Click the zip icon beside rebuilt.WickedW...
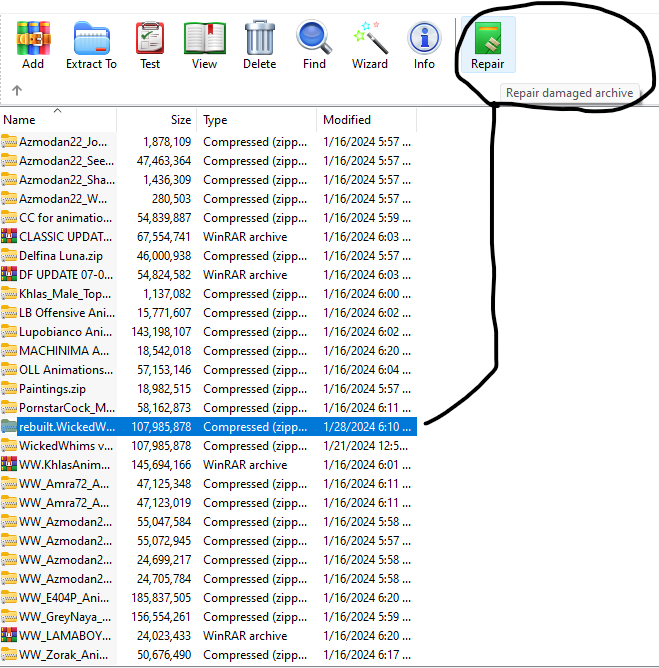This screenshot has width=659, height=668. pos(9,426)
